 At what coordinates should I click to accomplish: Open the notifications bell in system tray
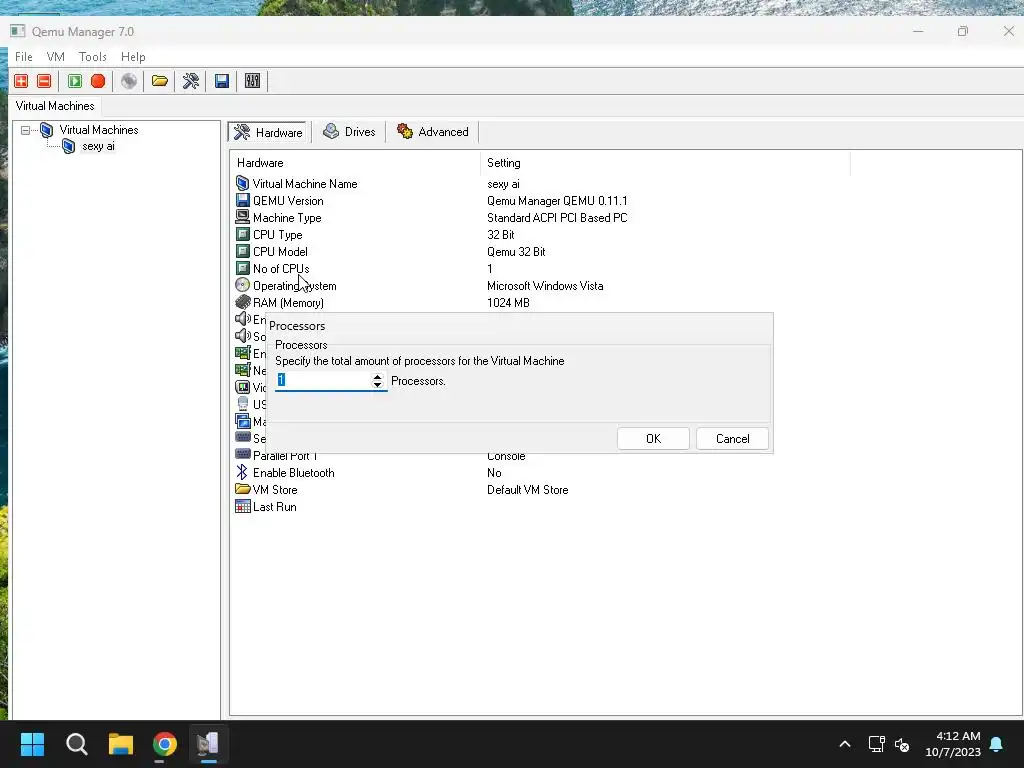(x=996, y=744)
